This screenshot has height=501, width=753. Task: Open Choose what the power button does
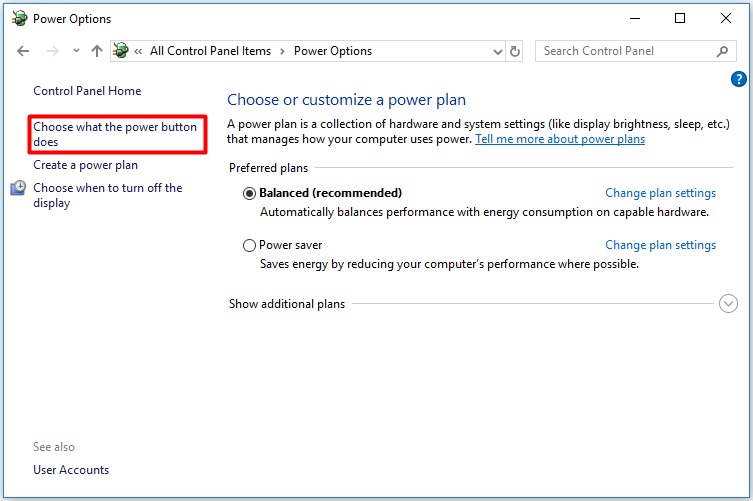115,134
